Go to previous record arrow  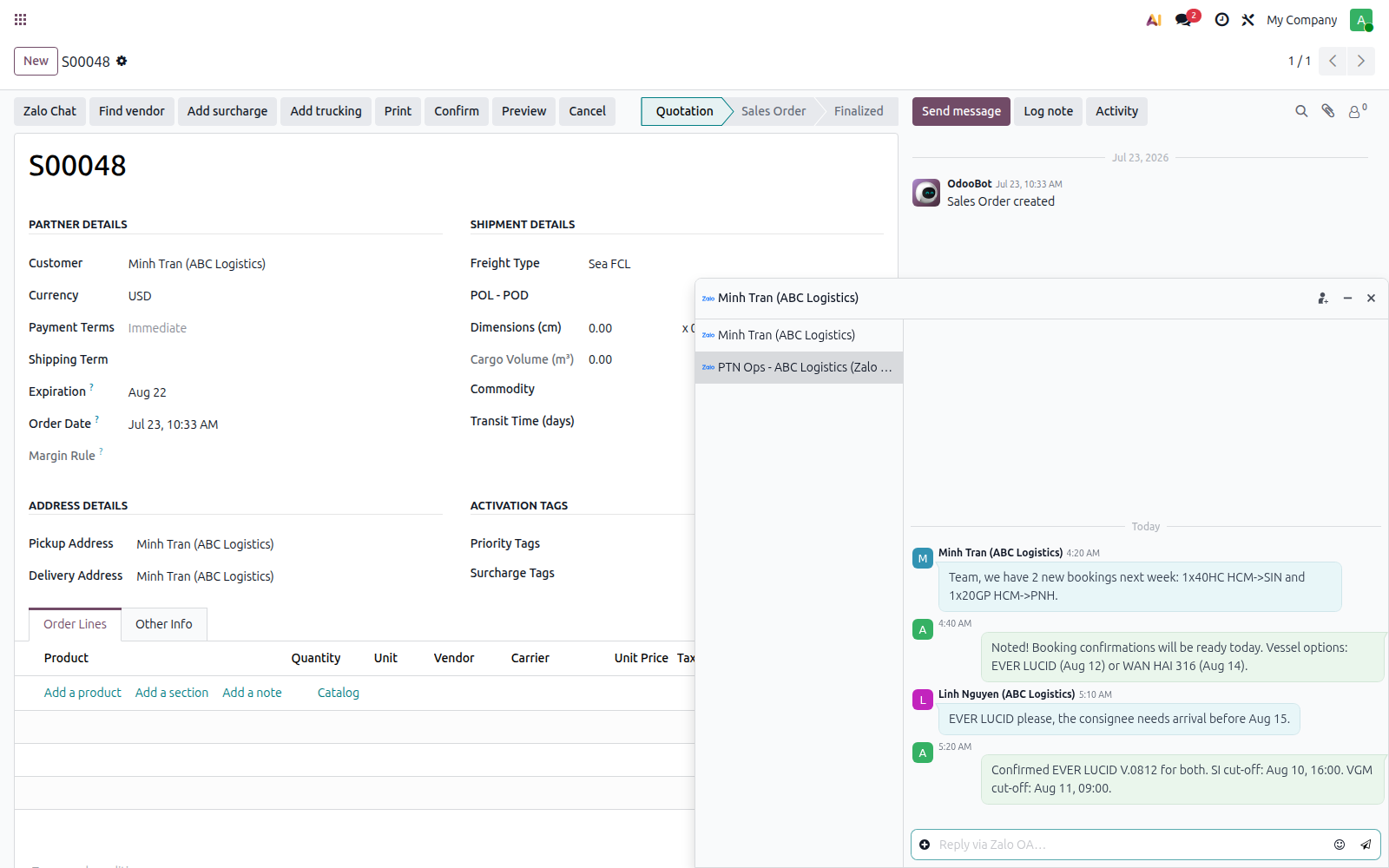pyautogui.click(x=1333, y=61)
